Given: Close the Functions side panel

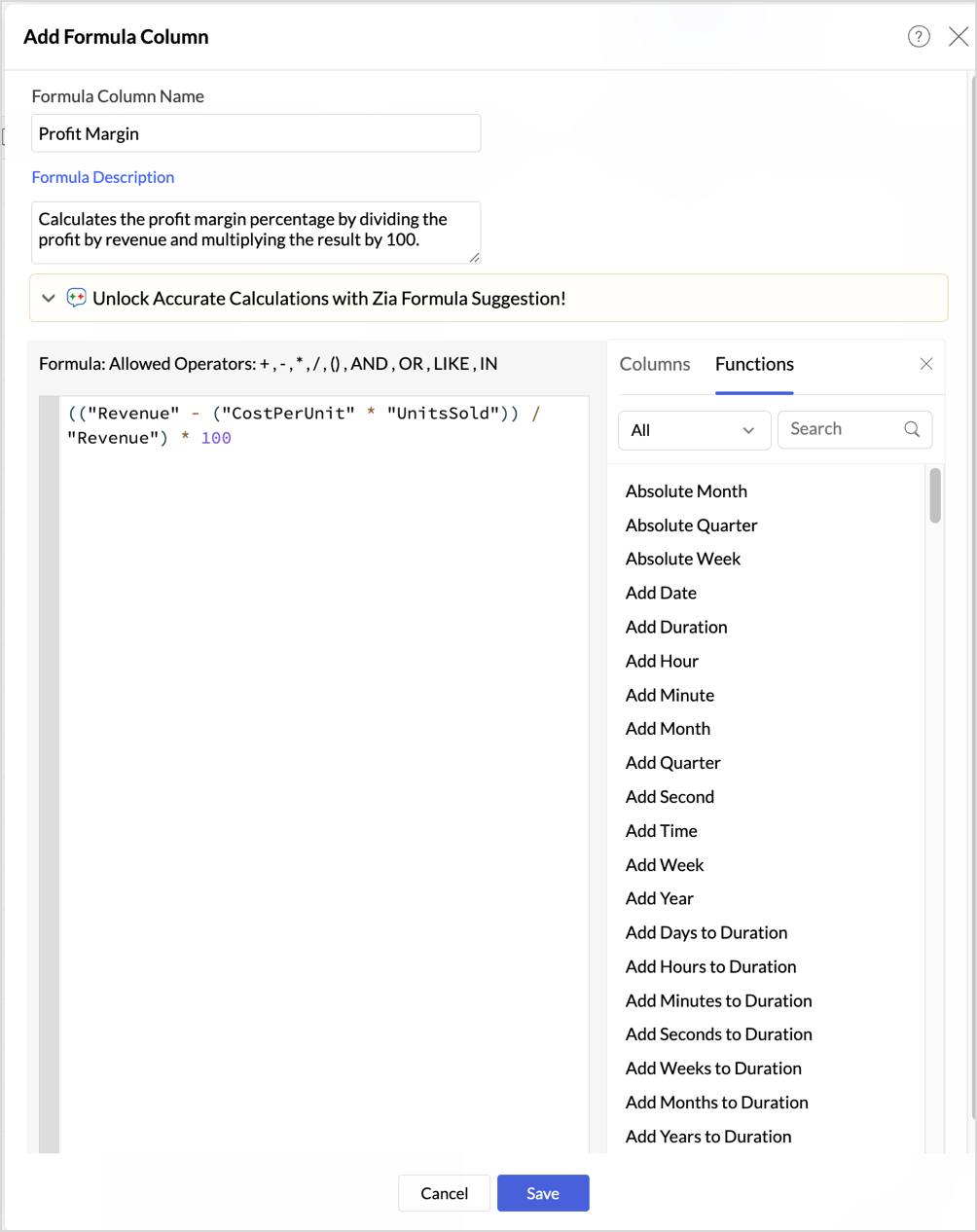Looking at the screenshot, I should tap(926, 364).
